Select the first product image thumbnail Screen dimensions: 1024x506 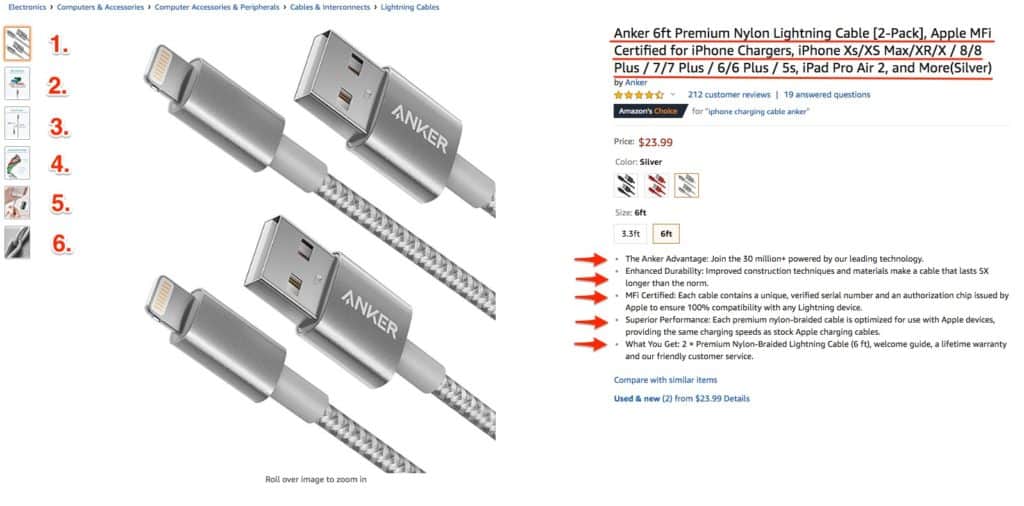(17, 43)
